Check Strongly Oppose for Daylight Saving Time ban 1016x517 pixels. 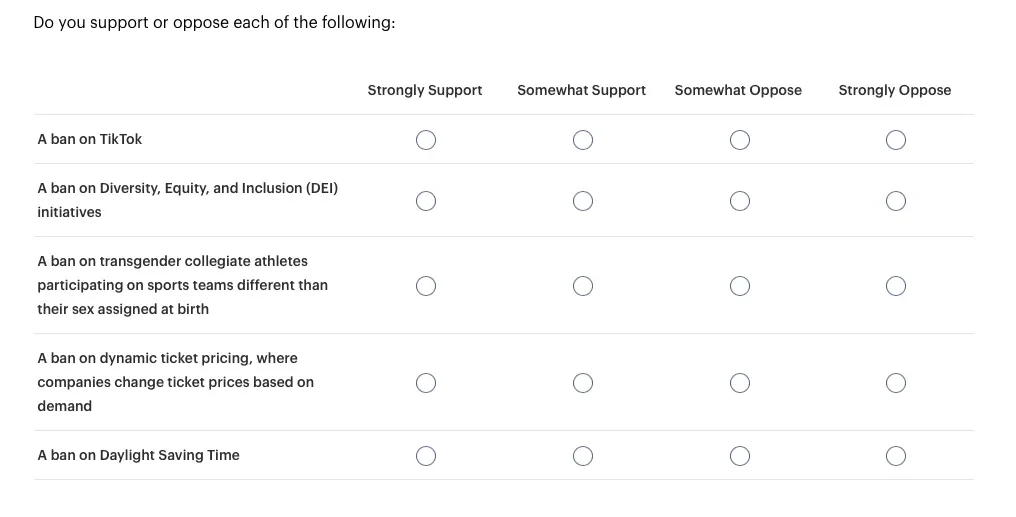[895, 456]
